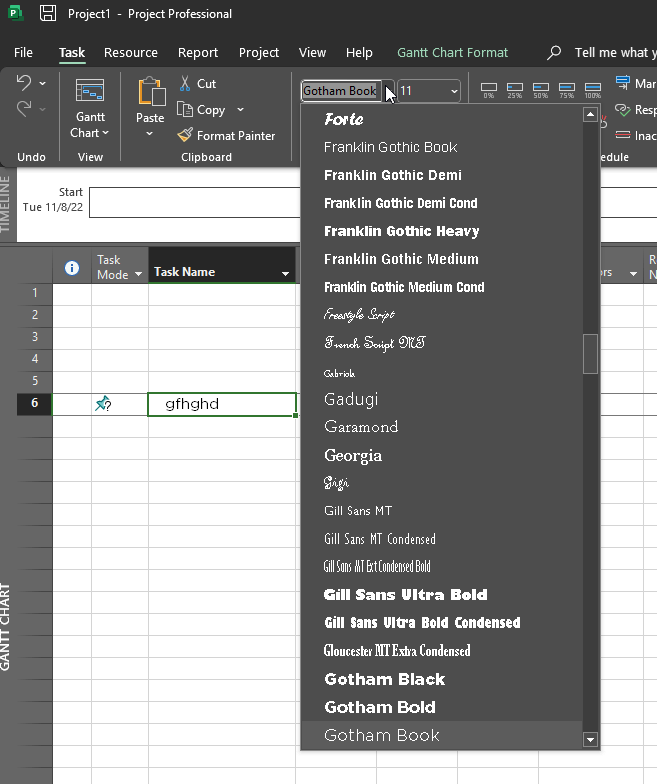Viewport: 657px width, 784px height.
Task: Choose highlighted Gotham Book font
Action: tap(442, 735)
